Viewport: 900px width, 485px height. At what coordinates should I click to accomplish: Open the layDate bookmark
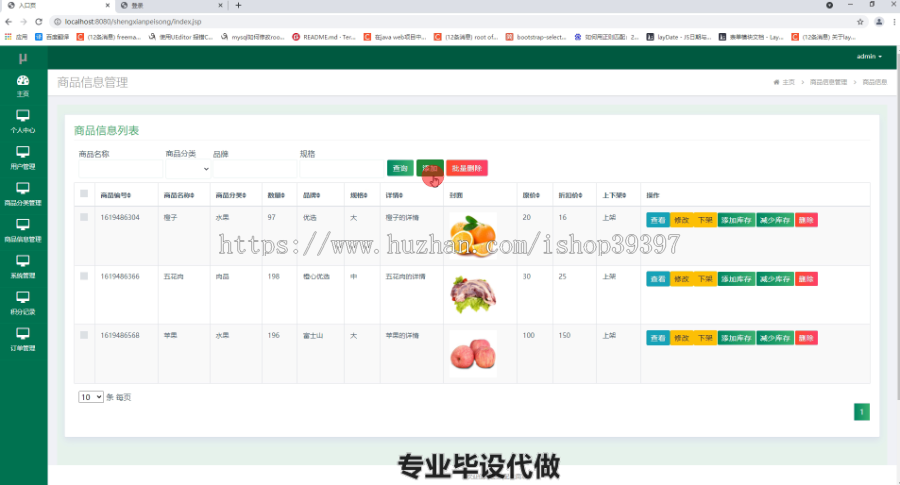[x=678, y=37]
